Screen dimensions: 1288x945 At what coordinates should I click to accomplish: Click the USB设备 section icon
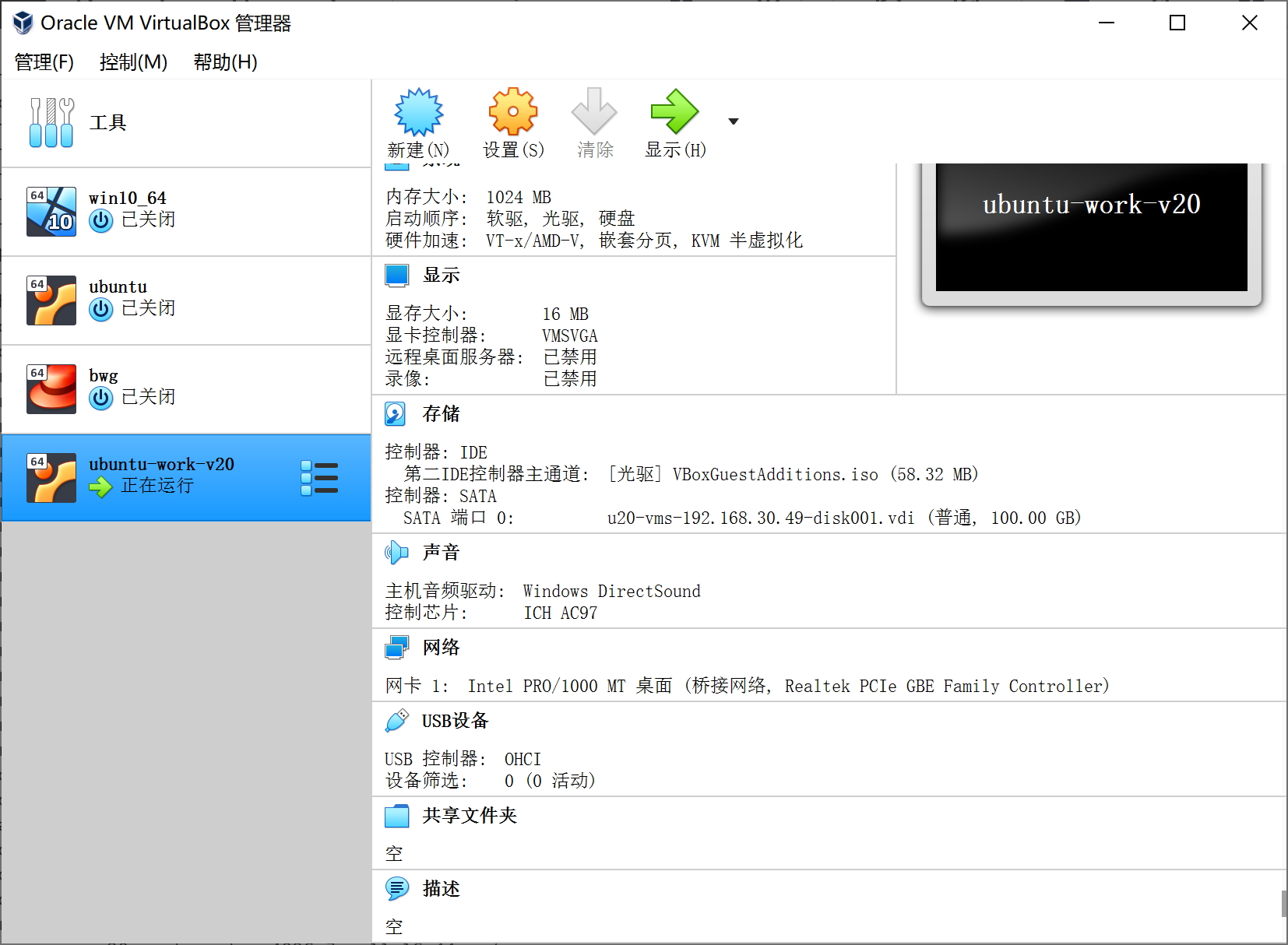pyautogui.click(x=397, y=720)
